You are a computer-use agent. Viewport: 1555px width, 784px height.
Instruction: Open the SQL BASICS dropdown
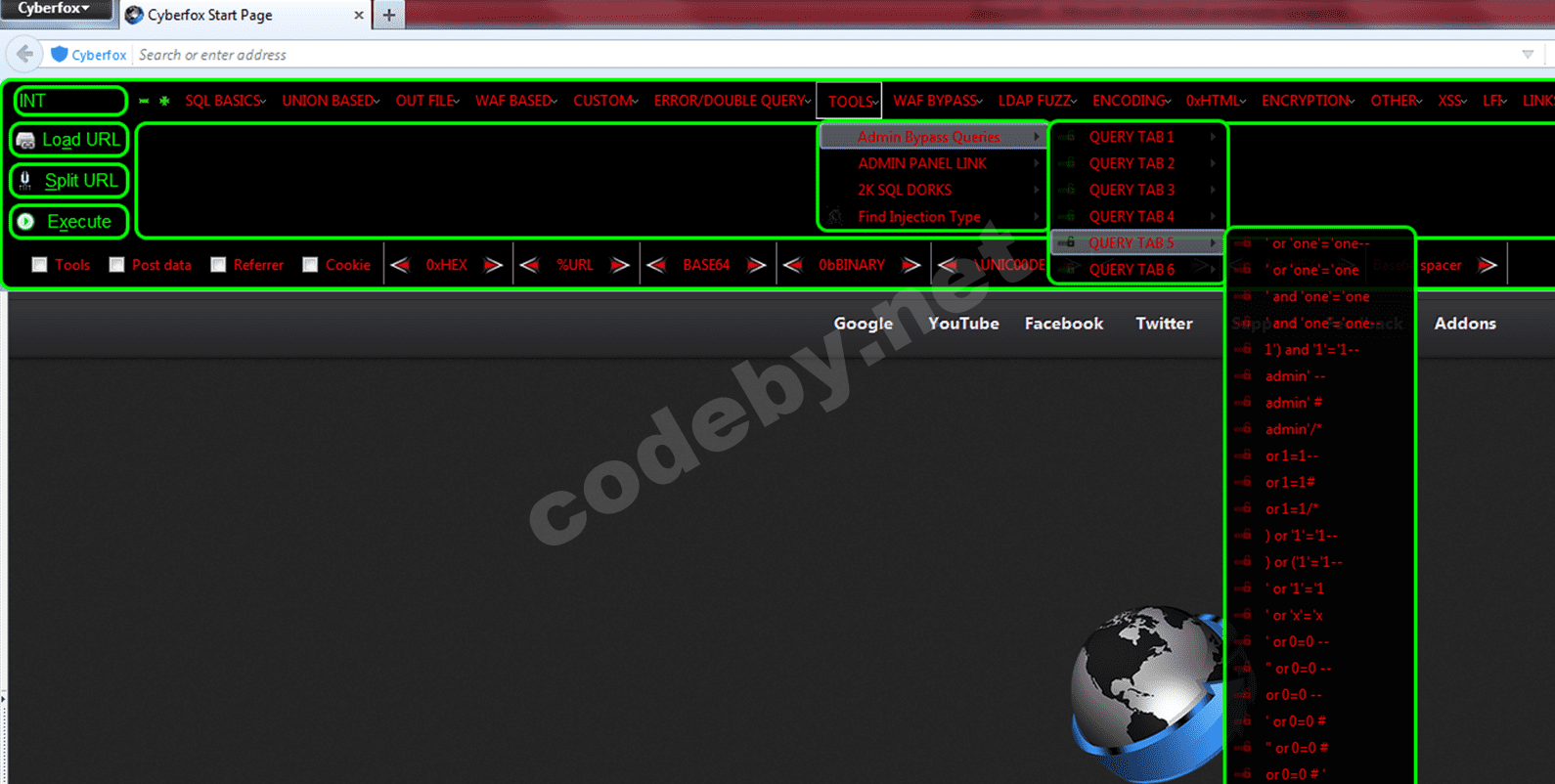[x=226, y=101]
